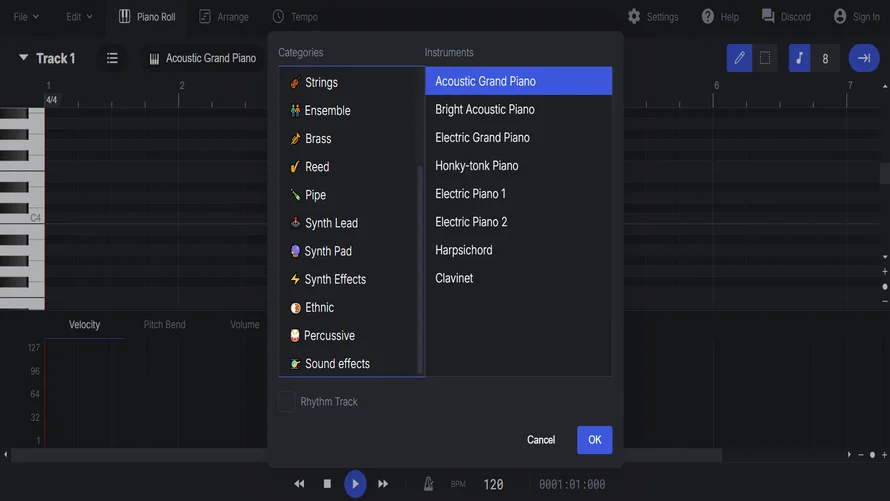Activate the pencil draw tool
890x501 pixels.
pyautogui.click(x=739, y=58)
